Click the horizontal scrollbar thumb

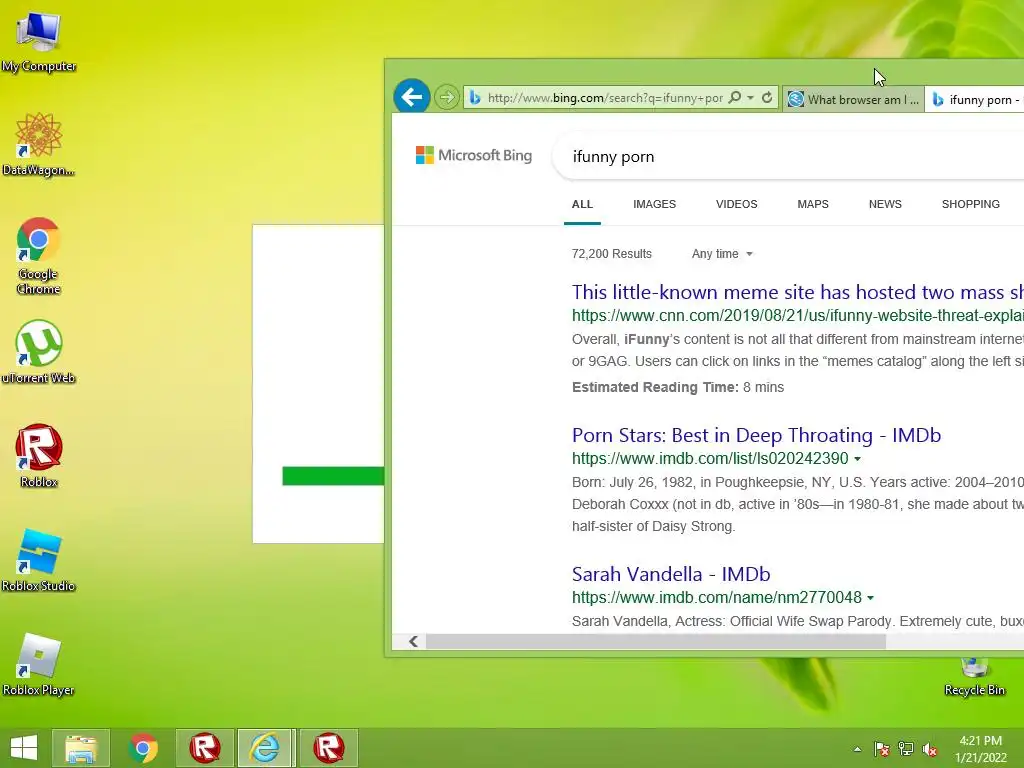click(x=656, y=641)
